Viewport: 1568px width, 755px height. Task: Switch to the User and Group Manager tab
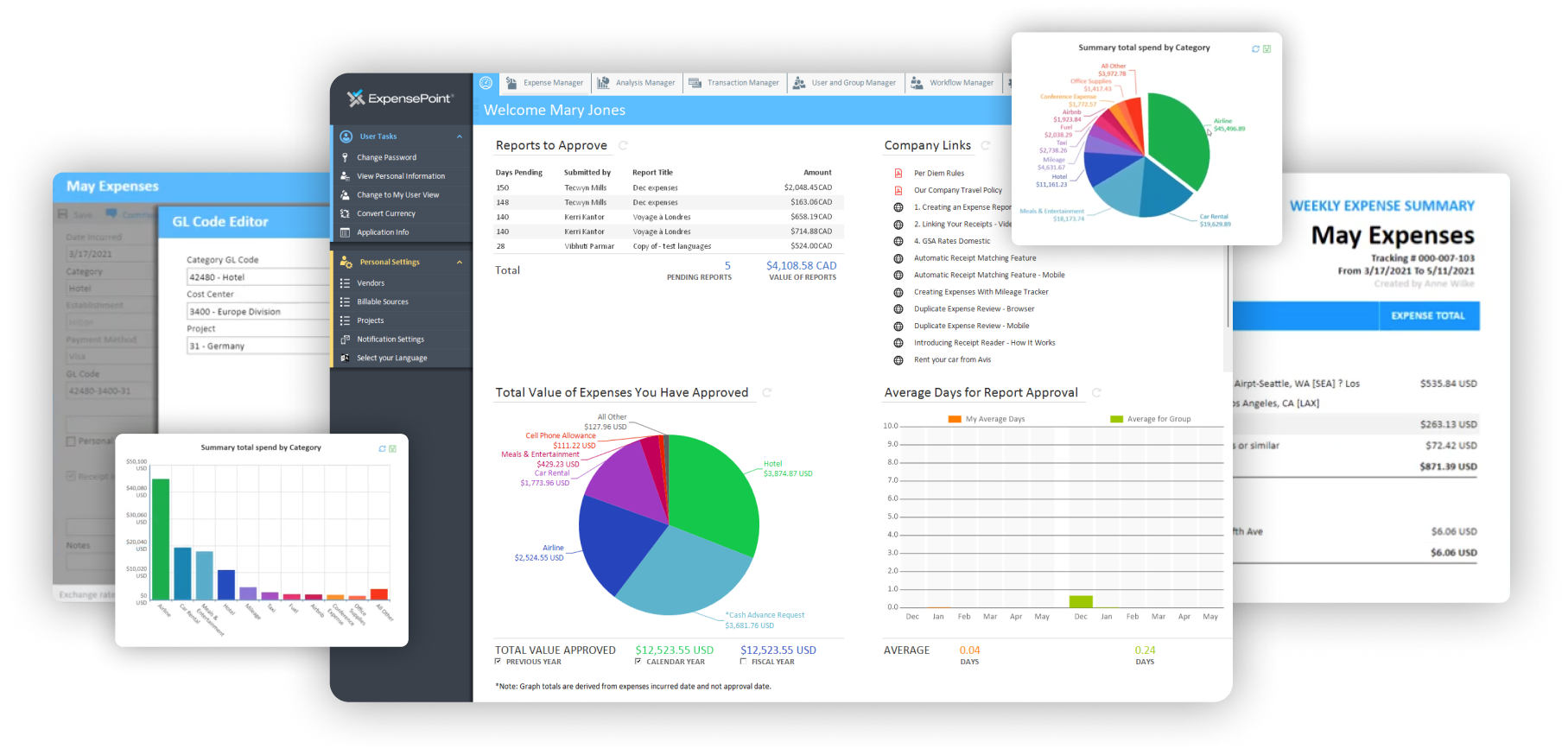pos(845,83)
